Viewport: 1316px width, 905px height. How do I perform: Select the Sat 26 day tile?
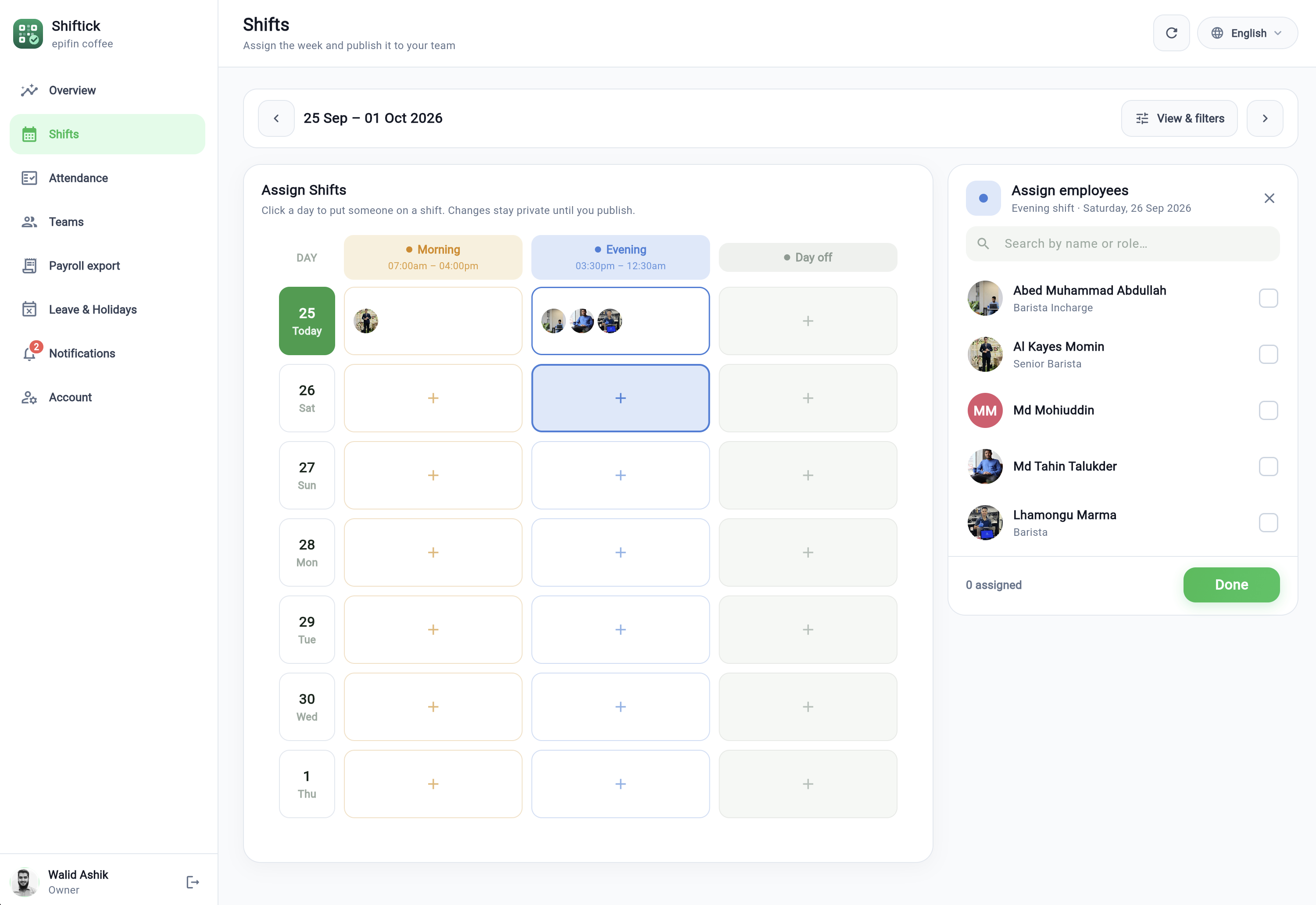[x=307, y=398]
